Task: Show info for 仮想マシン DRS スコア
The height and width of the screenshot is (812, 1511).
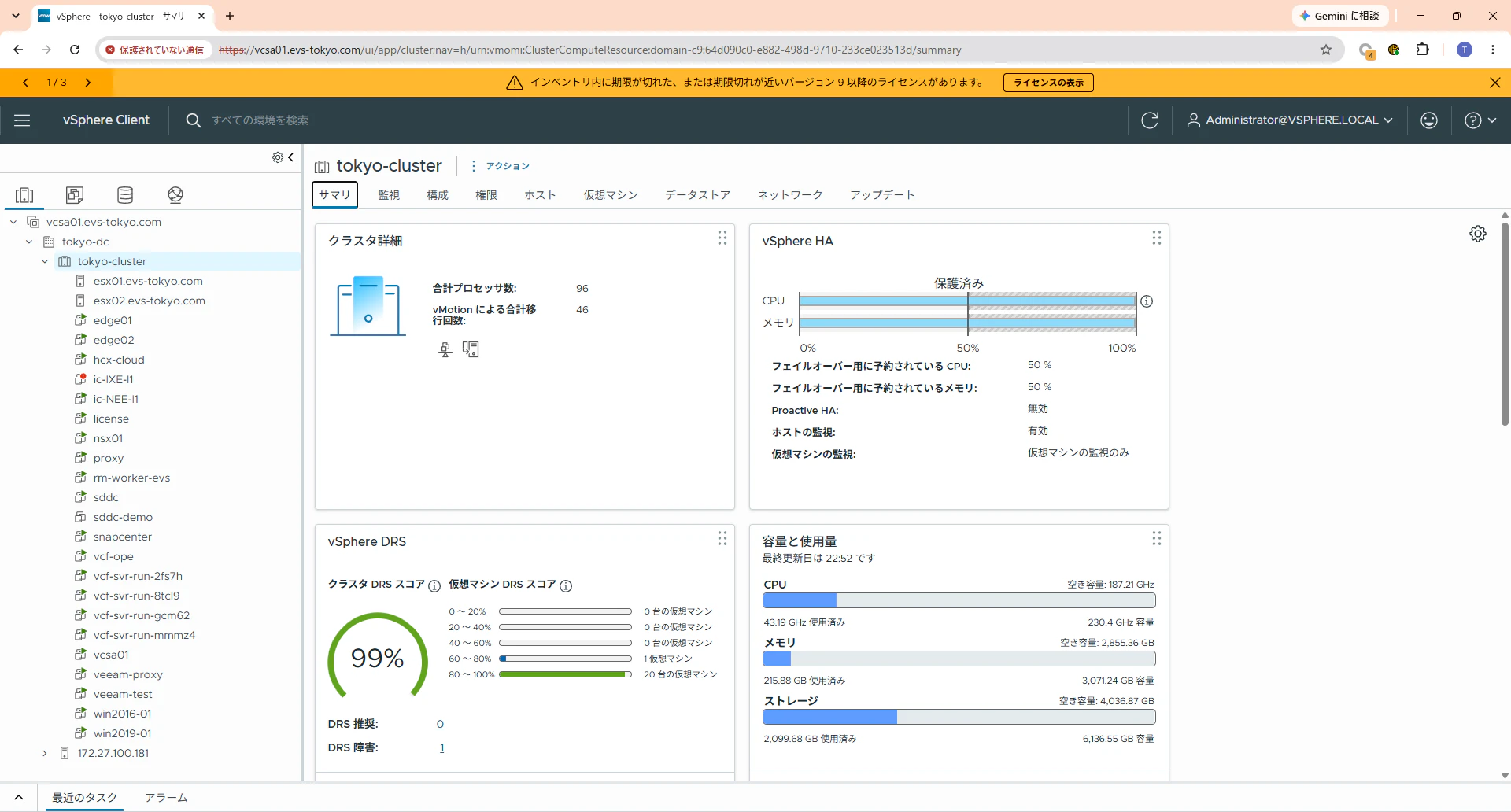Action: 566,585
